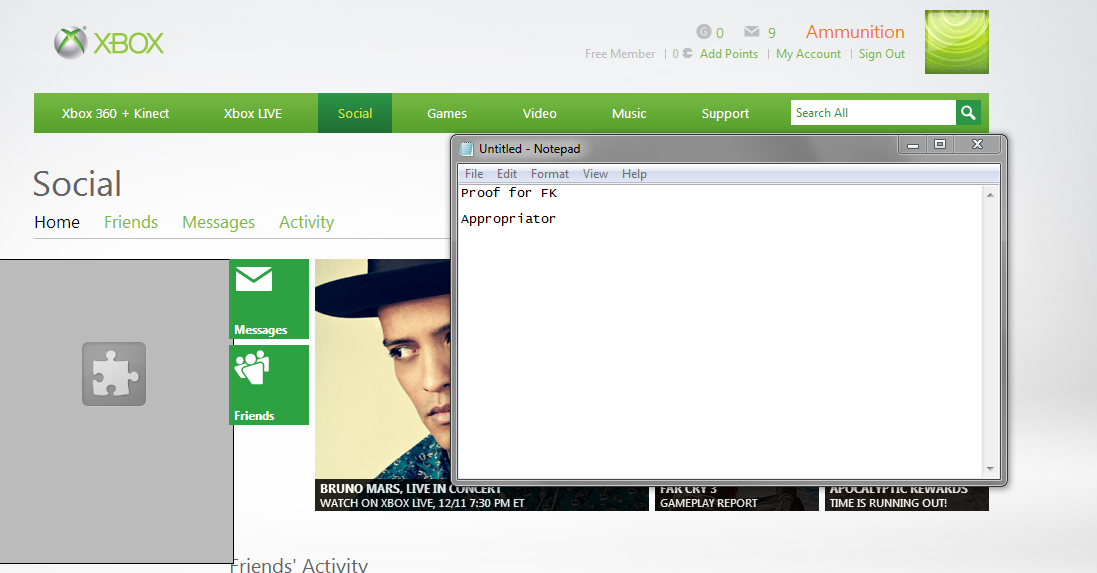Click the green gamer avatar picture

[956, 42]
